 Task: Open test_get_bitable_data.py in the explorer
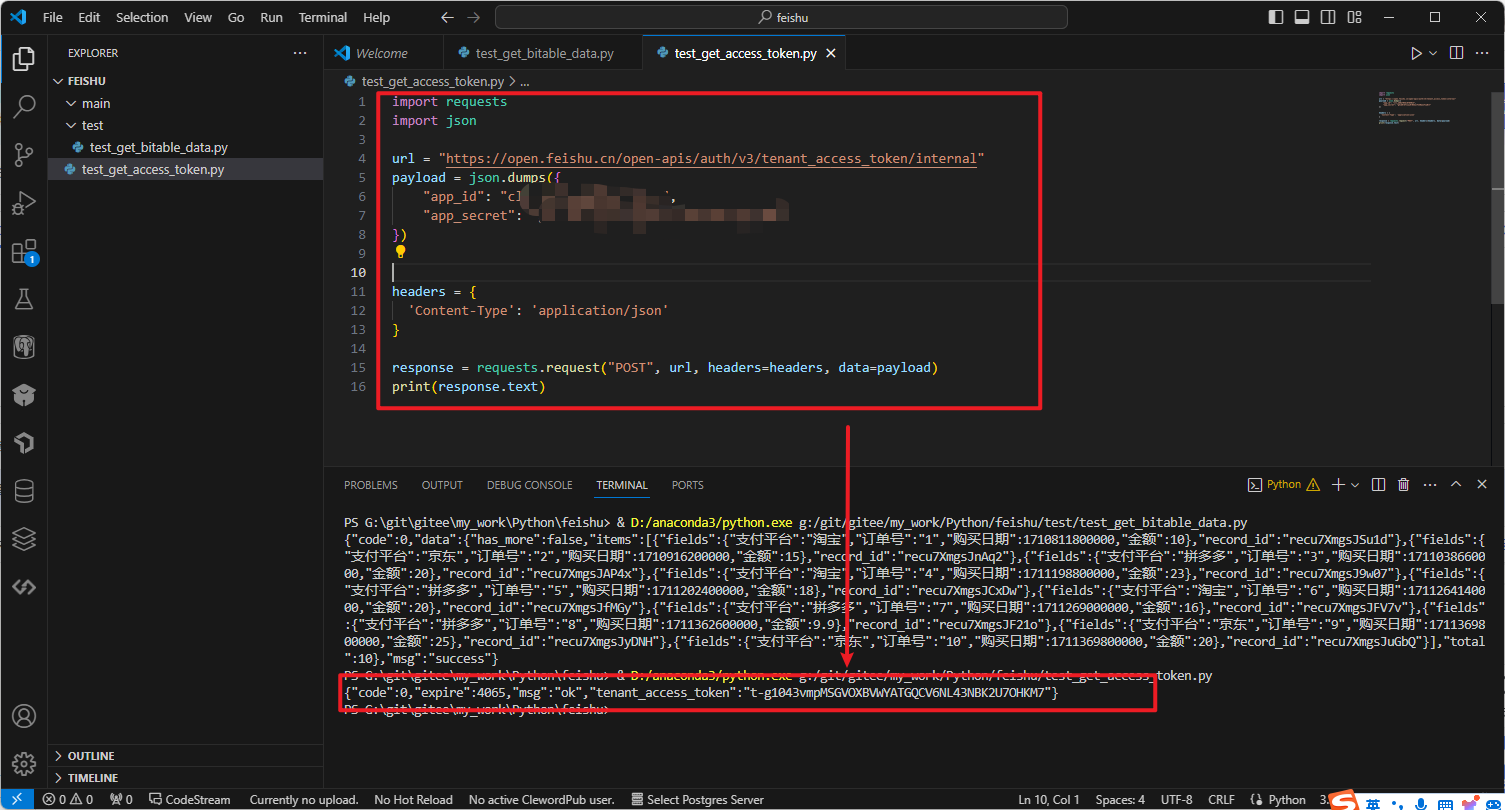[x=185, y=147]
